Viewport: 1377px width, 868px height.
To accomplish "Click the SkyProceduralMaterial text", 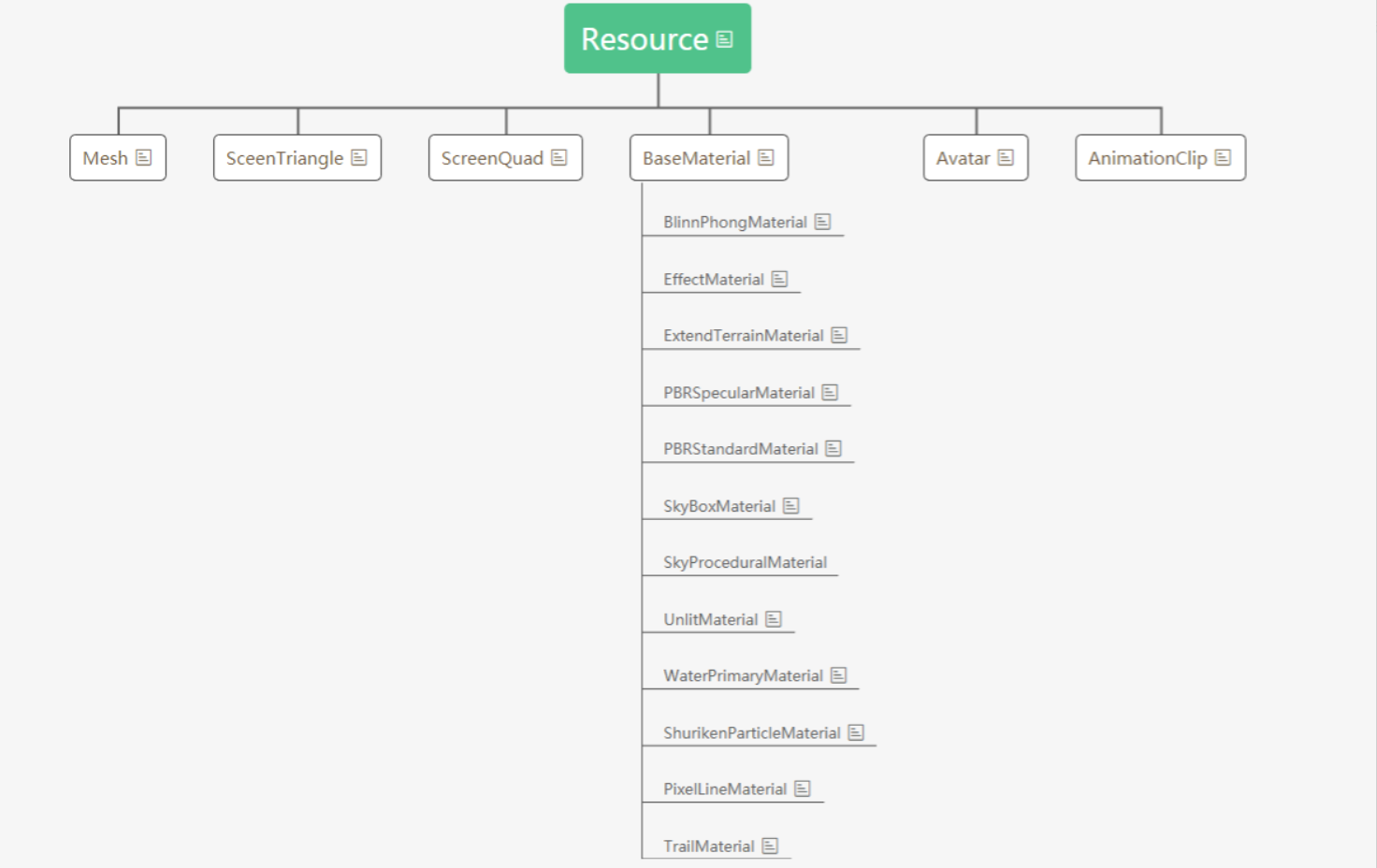I will (745, 562).
